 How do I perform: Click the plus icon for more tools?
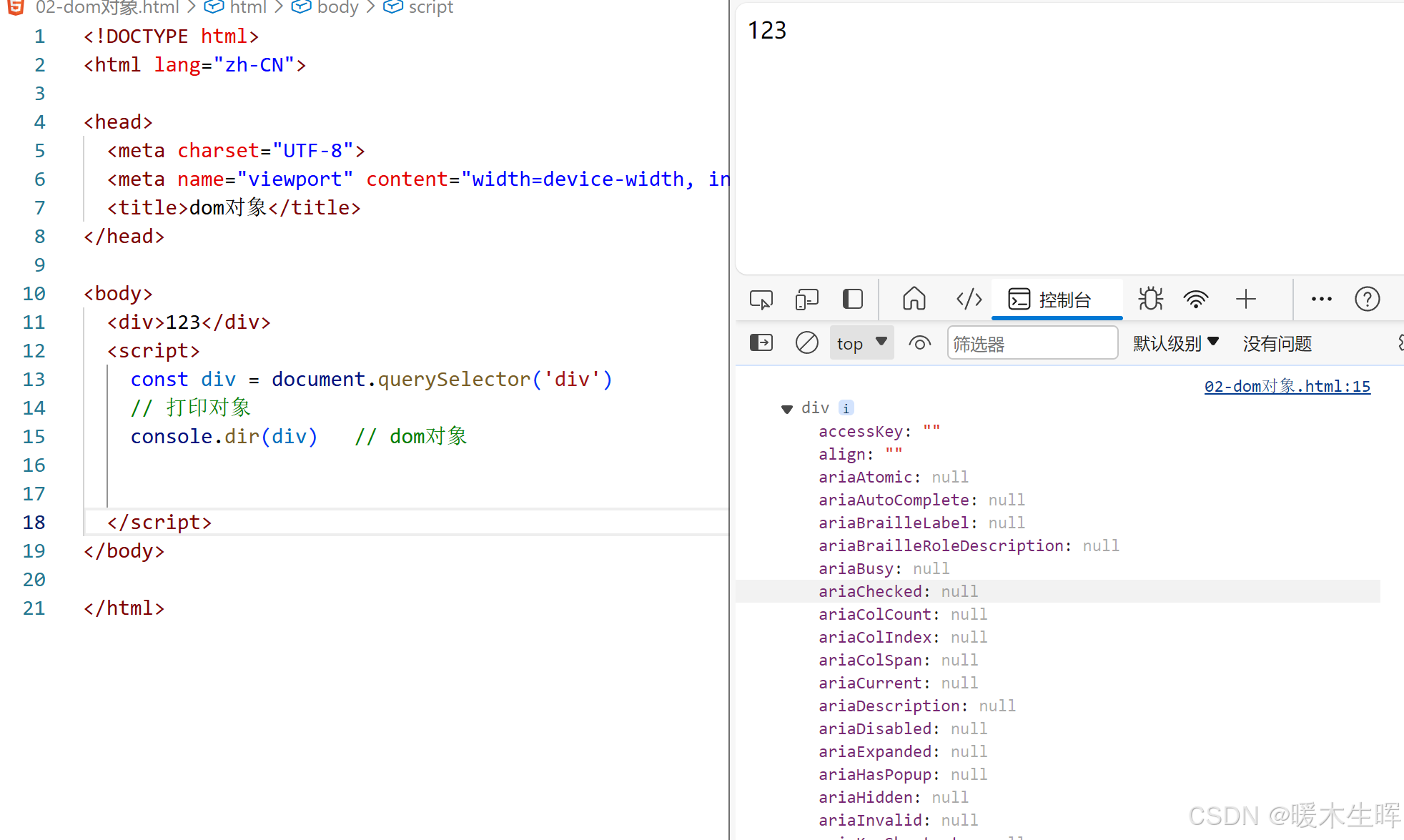[1245, 300]
